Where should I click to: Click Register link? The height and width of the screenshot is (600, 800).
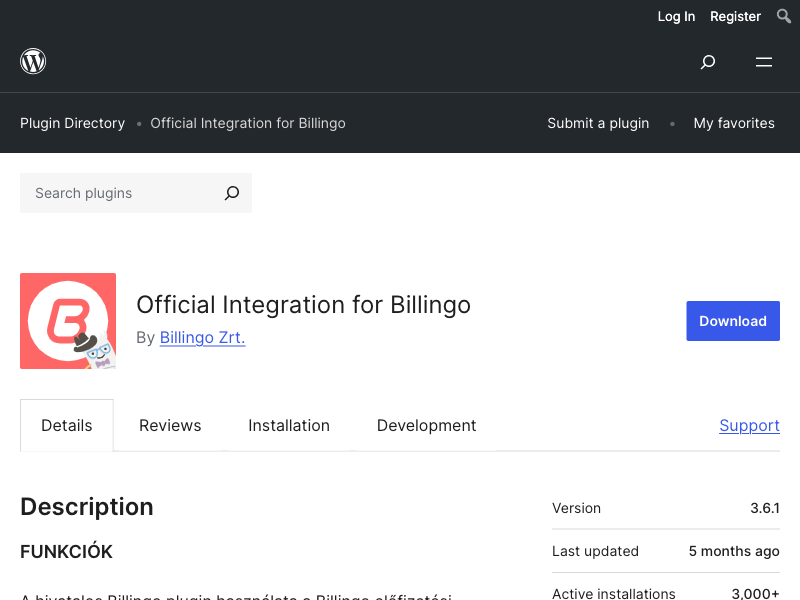pos(735,16)
